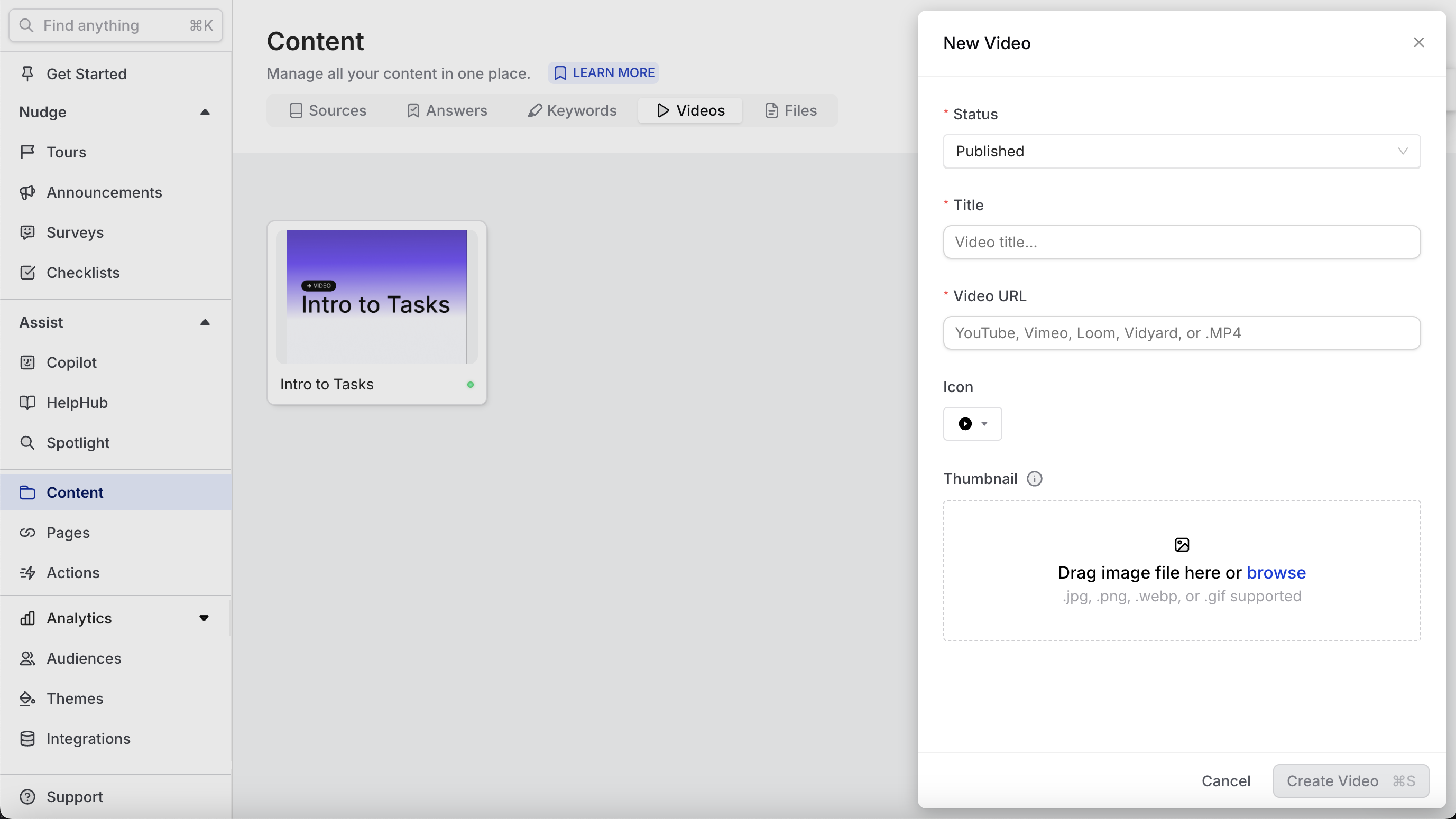
Task: Switch to the Answers tab
Action: pos(447,110)
